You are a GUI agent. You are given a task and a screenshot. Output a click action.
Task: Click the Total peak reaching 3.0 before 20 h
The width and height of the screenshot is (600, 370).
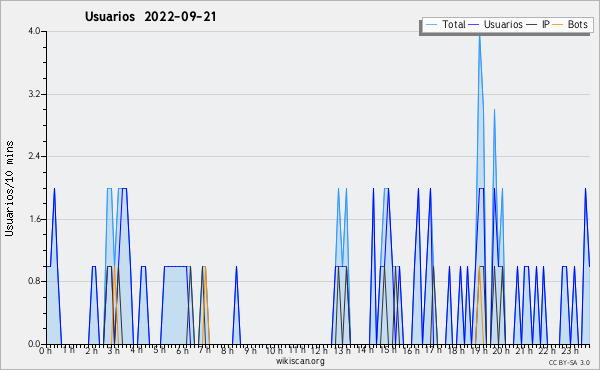(x=494, y=111)
